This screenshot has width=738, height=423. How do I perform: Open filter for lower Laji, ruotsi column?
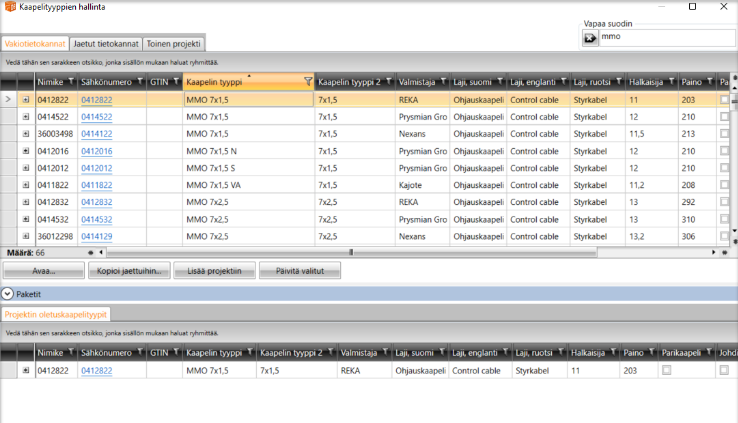(x=561, y=352)
